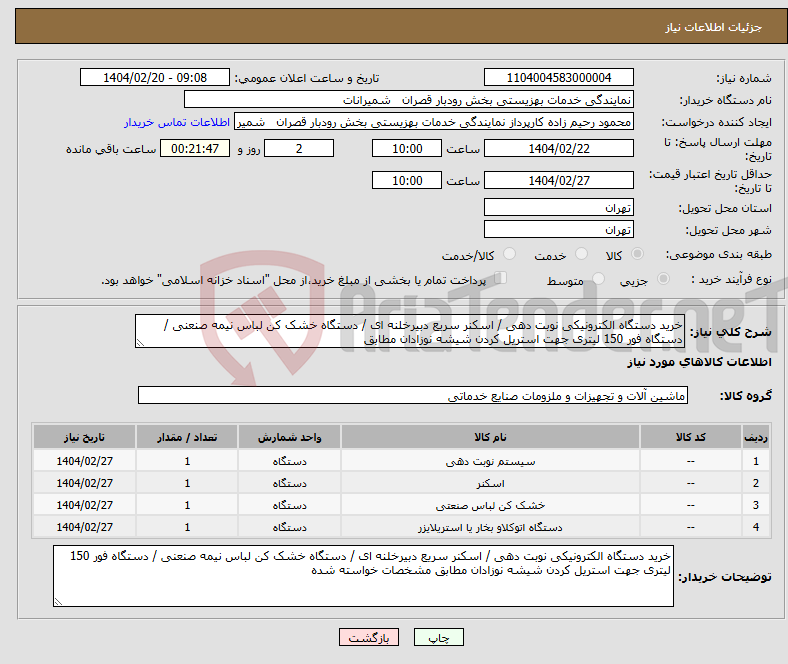Click the بازگشت back button
This screenshot has height=664, width=788.
pyautogui.click(x=369, y=637)
